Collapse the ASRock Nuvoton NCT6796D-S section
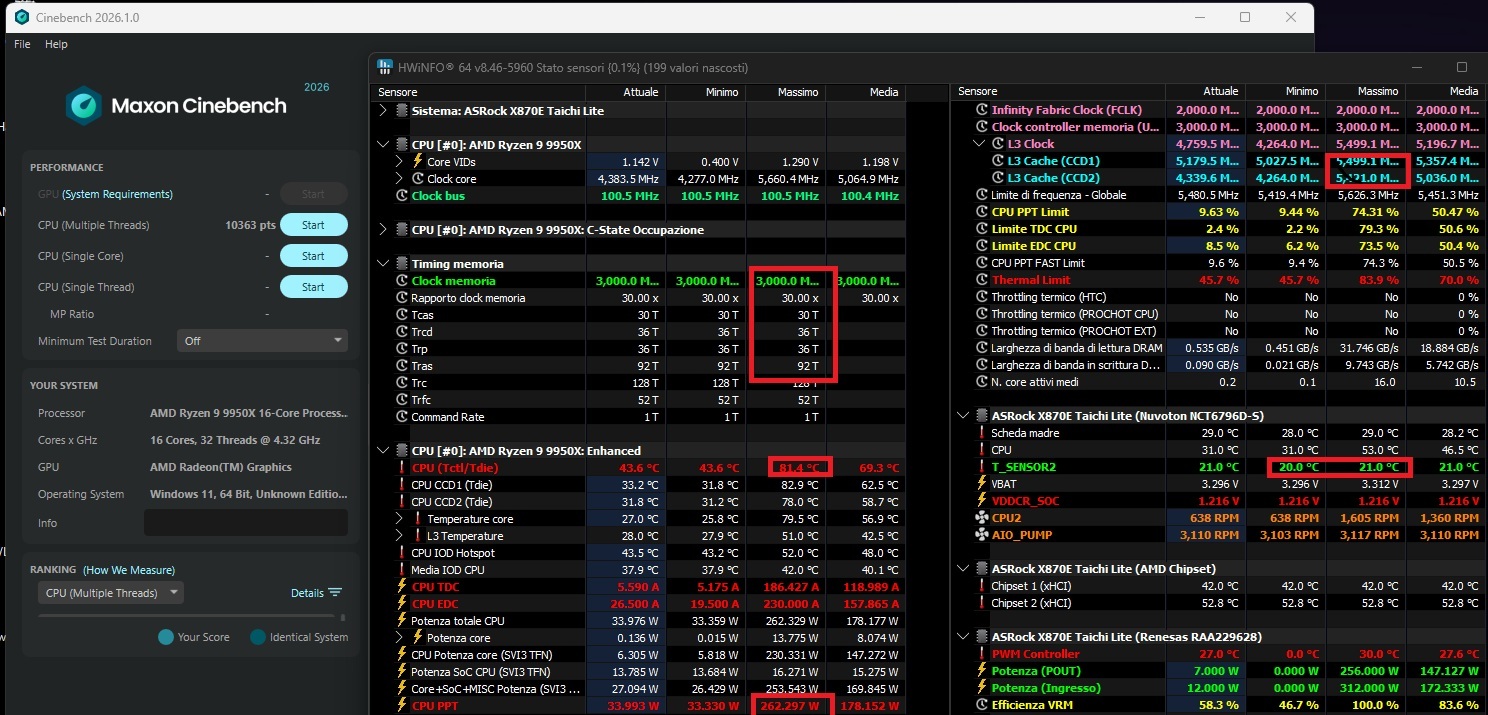 click(x=962, y=415)
